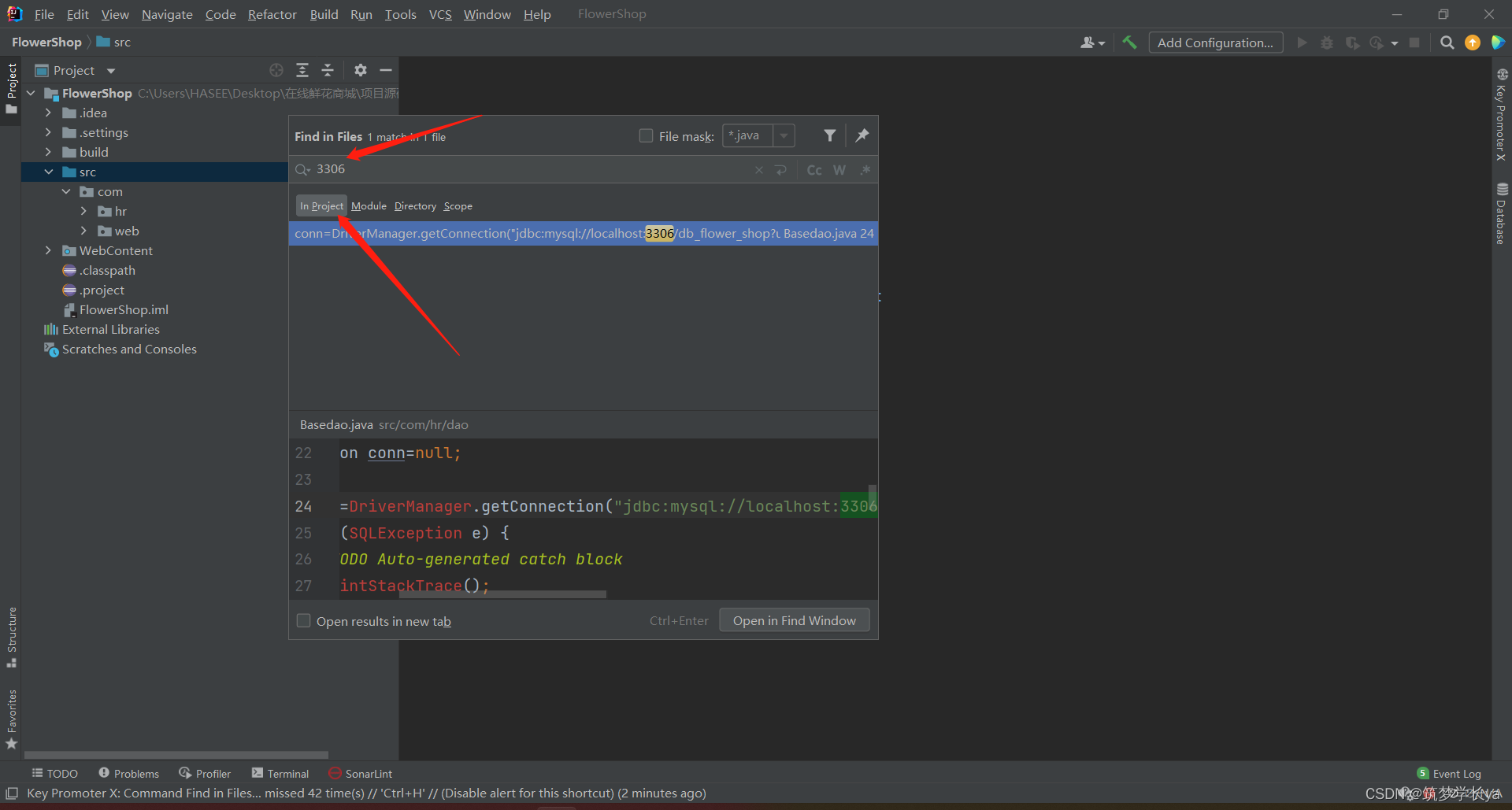Click the Project panel horizontal scrollbar

click(x=176, y=755)
